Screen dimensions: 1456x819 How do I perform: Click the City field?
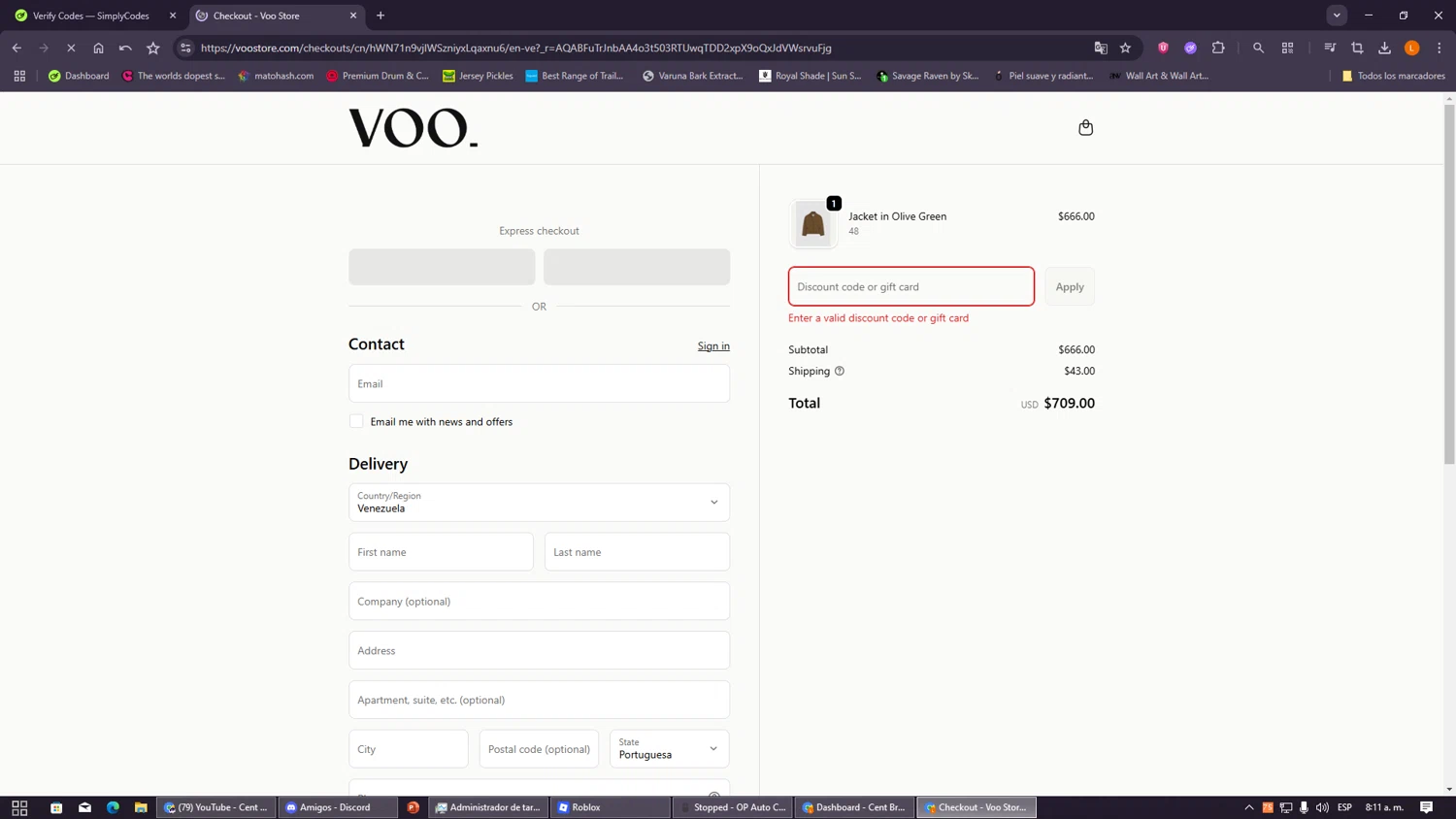408,749
